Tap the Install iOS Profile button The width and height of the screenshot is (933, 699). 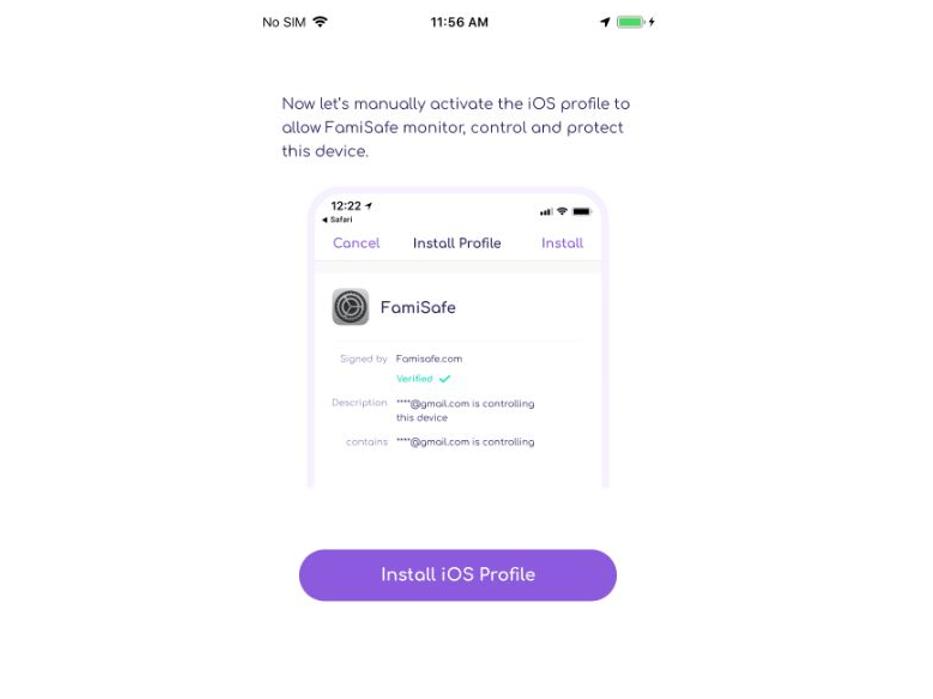click(x=458, y=575)
